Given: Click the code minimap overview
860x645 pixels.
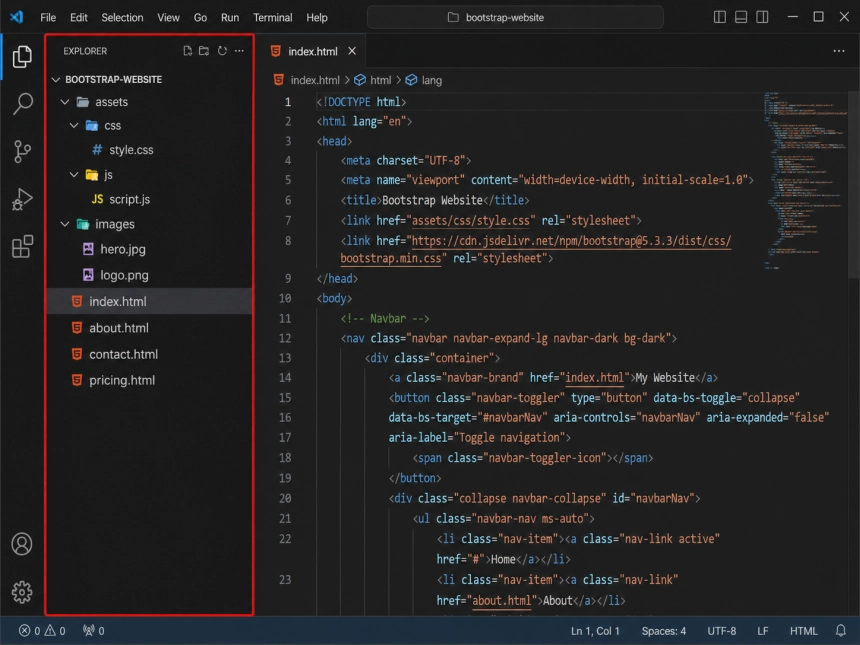Looking at the screenshot, I should pyautogui.click(x=804, y=181).
